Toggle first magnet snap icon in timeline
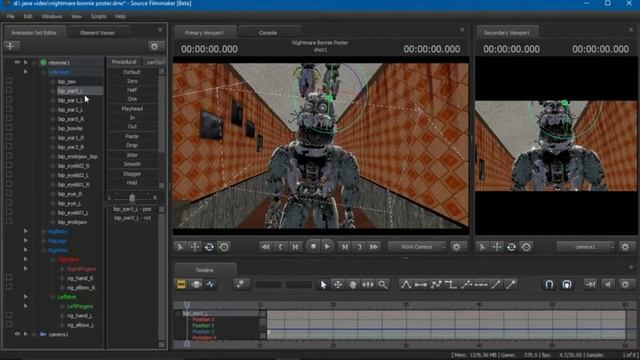 pyautogui.click(x=549, y=284)
